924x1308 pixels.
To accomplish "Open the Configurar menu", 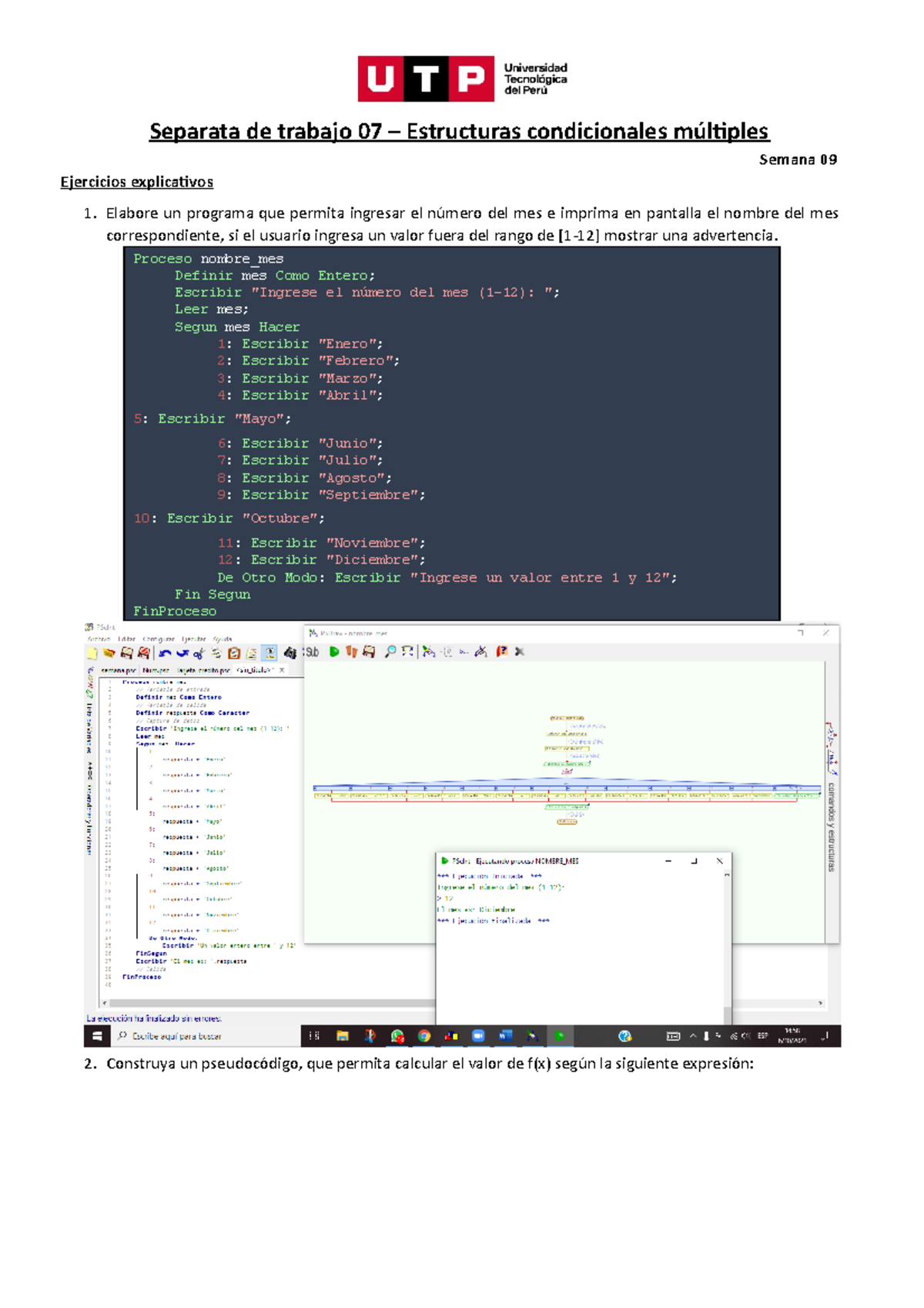I will [159, 639].
